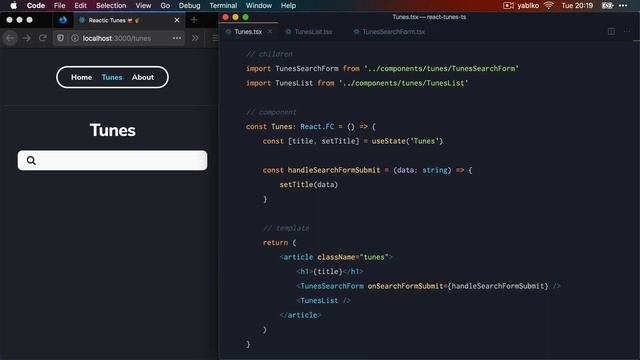
Task: Open editor more actions ellipsis
Action: click(627, 31)
